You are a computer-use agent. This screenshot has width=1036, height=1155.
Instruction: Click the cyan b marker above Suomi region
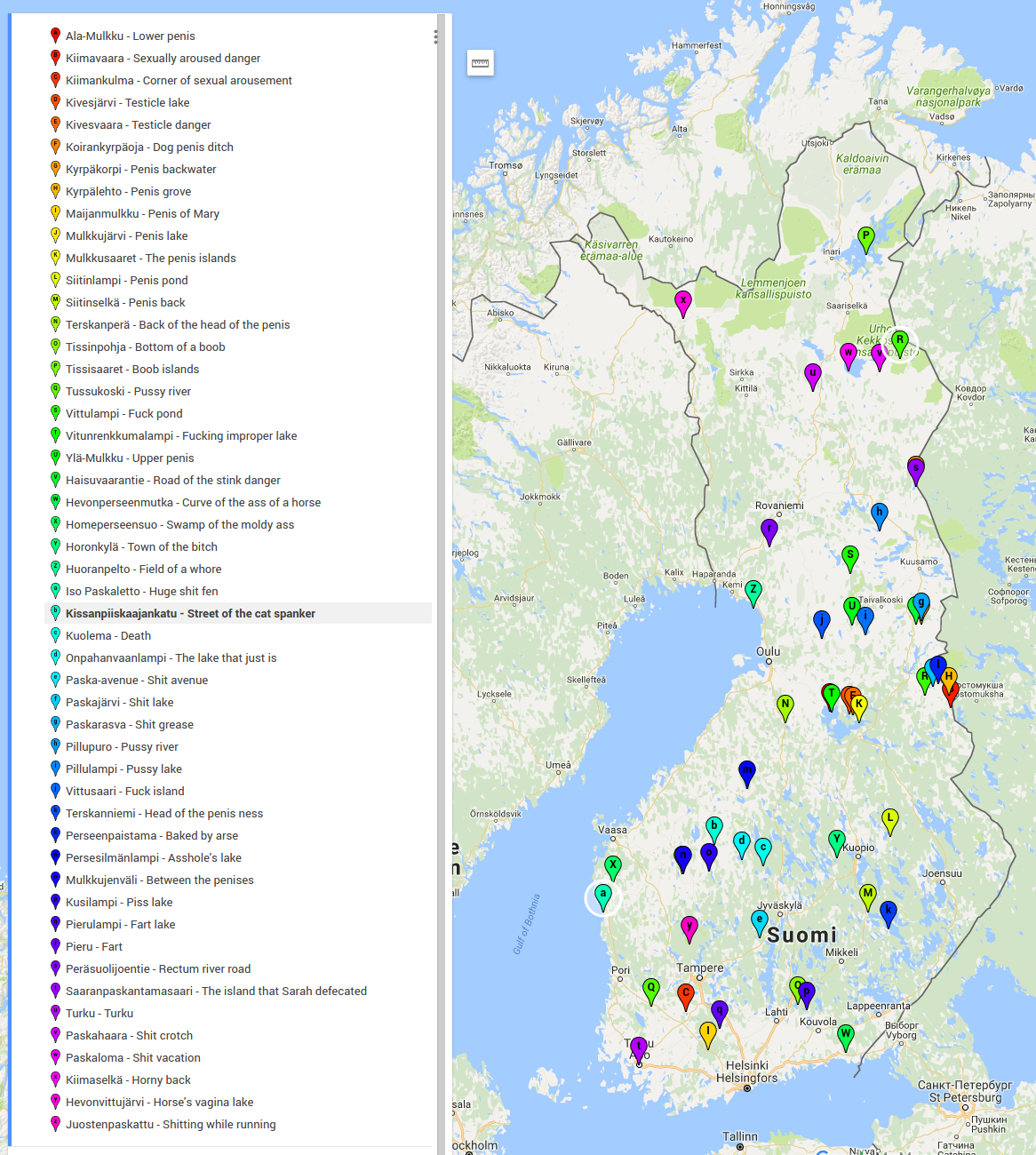[x=714, y=830]
